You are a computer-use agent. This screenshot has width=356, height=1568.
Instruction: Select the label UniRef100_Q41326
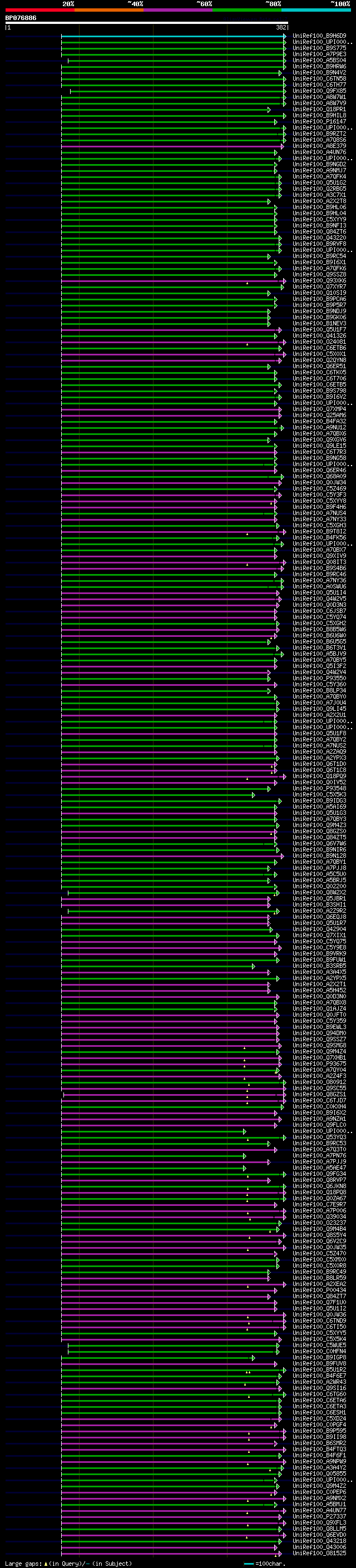319,336
